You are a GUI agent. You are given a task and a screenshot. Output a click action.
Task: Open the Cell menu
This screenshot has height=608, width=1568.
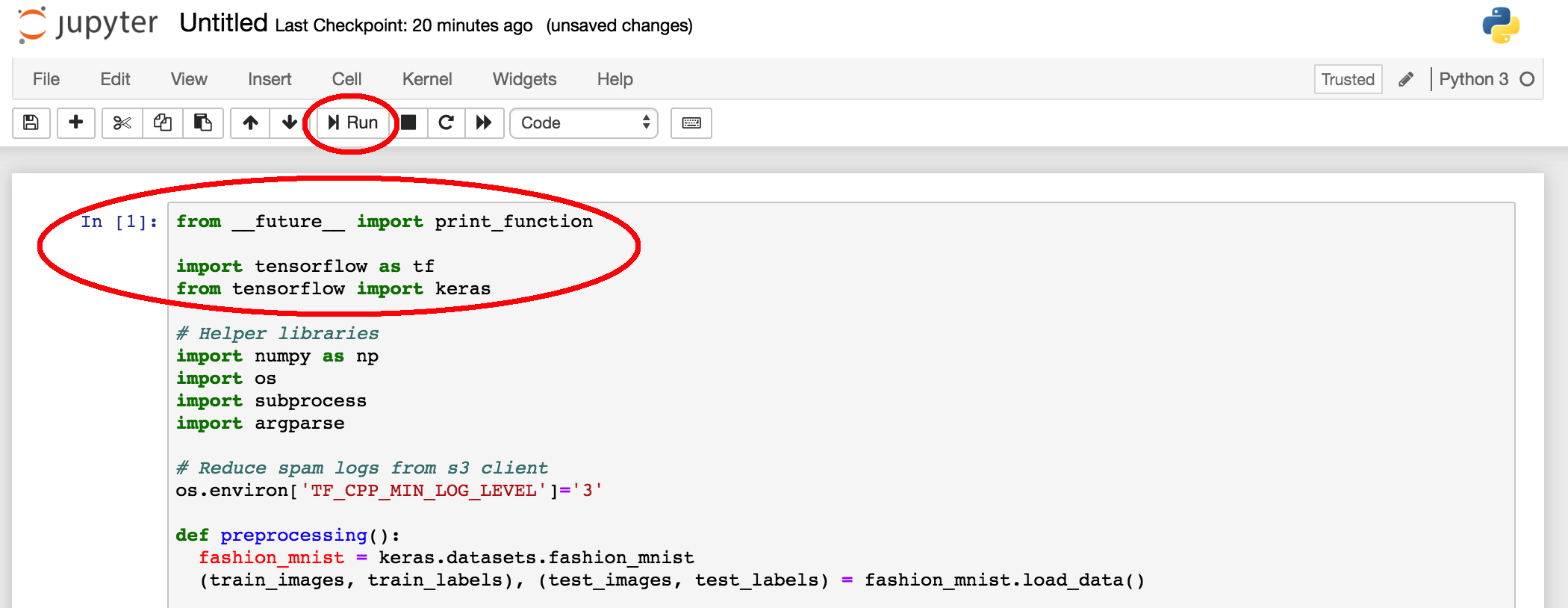click(x=346, y=79)
